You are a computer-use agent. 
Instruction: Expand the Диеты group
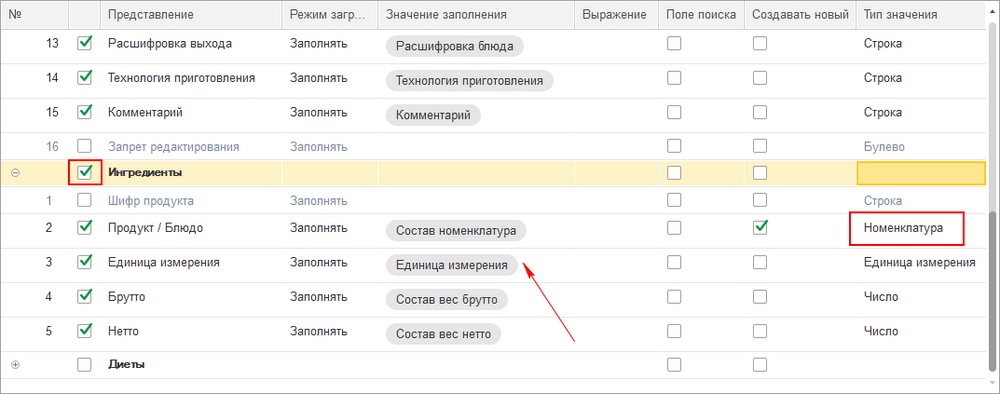pyautogui.click(x=16, y=365)
